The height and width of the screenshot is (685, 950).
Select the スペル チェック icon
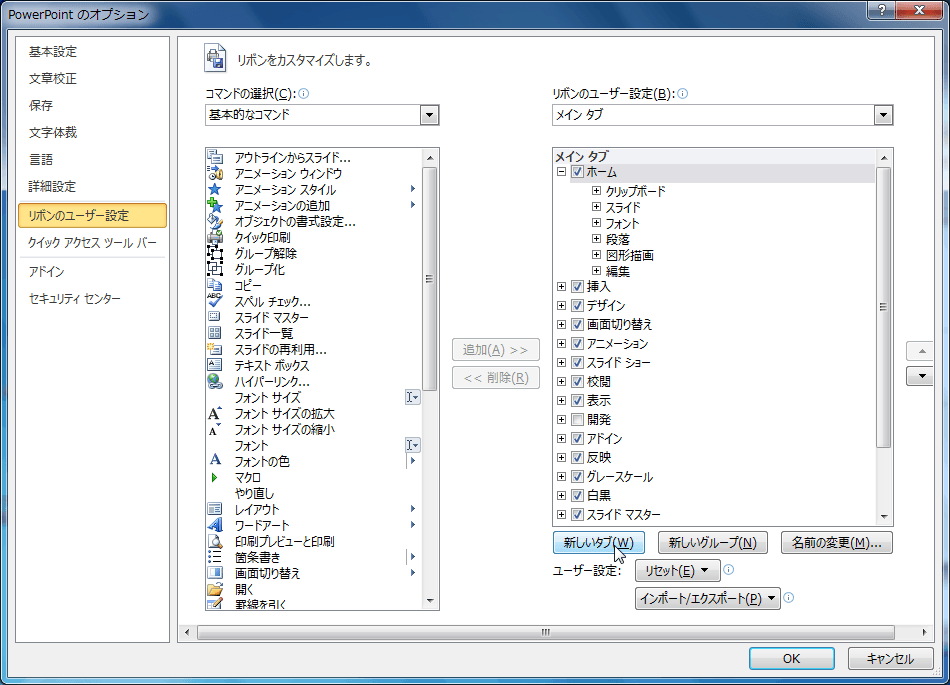click(215, 301)
